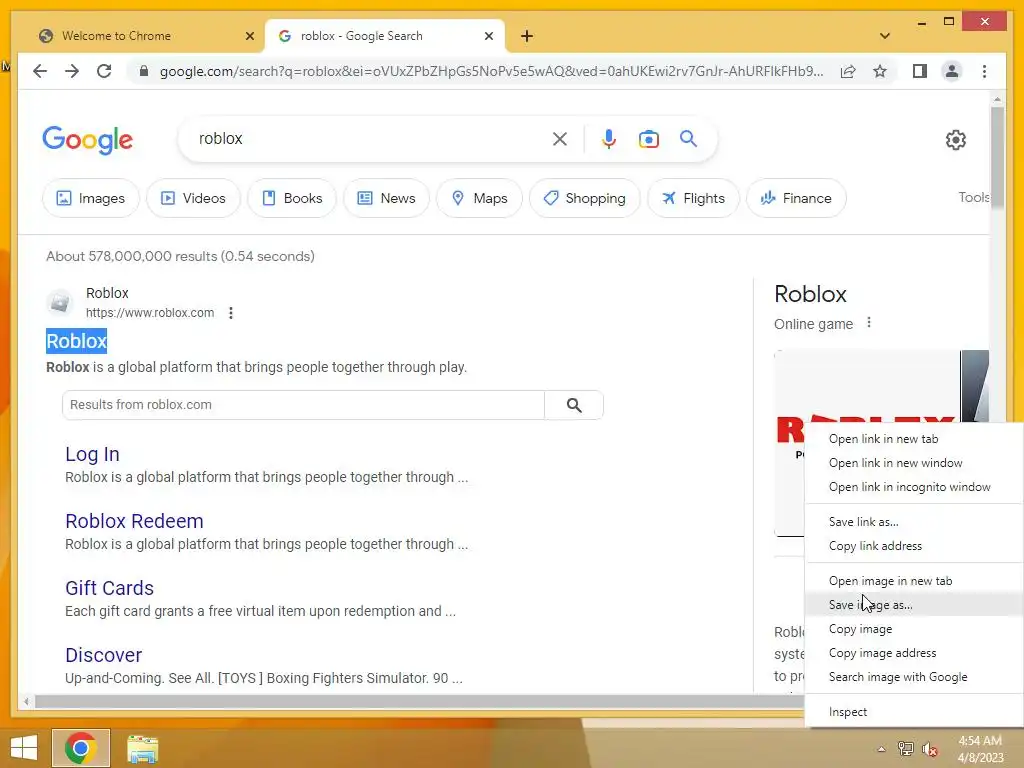The width and height of the screenshot is (1024, 768).
Task: Choose Open link in new tab
Action: [914, 439]
